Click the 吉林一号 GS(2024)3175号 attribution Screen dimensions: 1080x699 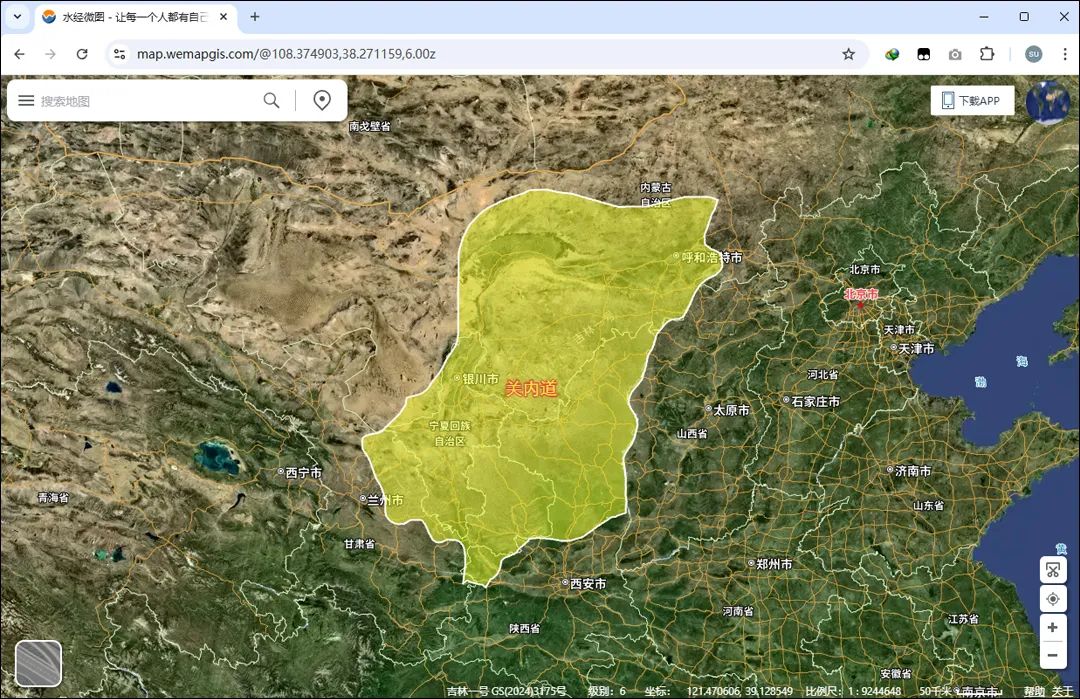(x=506, y=691)
